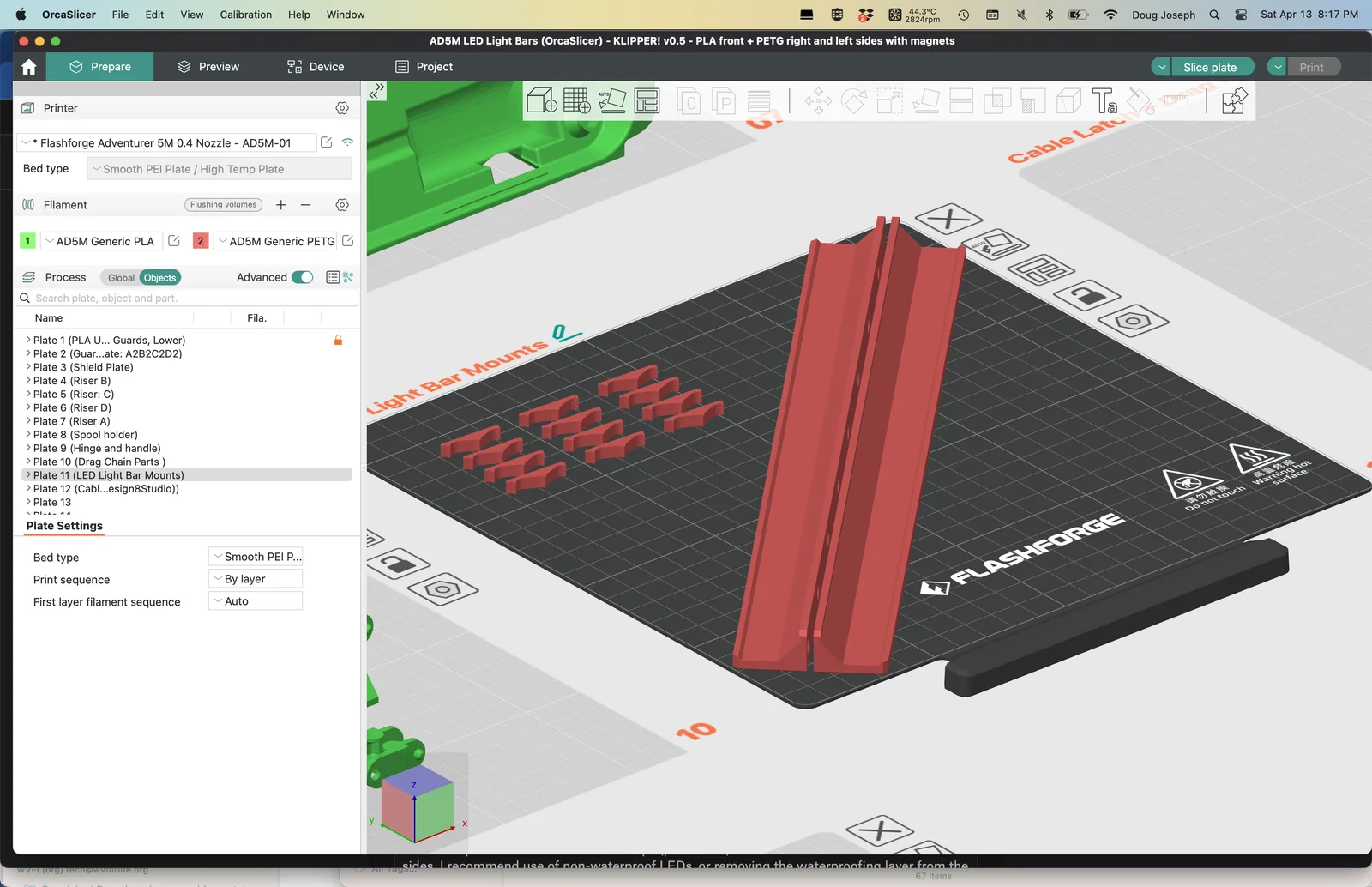Switch process scope to Objects
The height and width of the screenshot is (887, 1372).
(159, 278)
